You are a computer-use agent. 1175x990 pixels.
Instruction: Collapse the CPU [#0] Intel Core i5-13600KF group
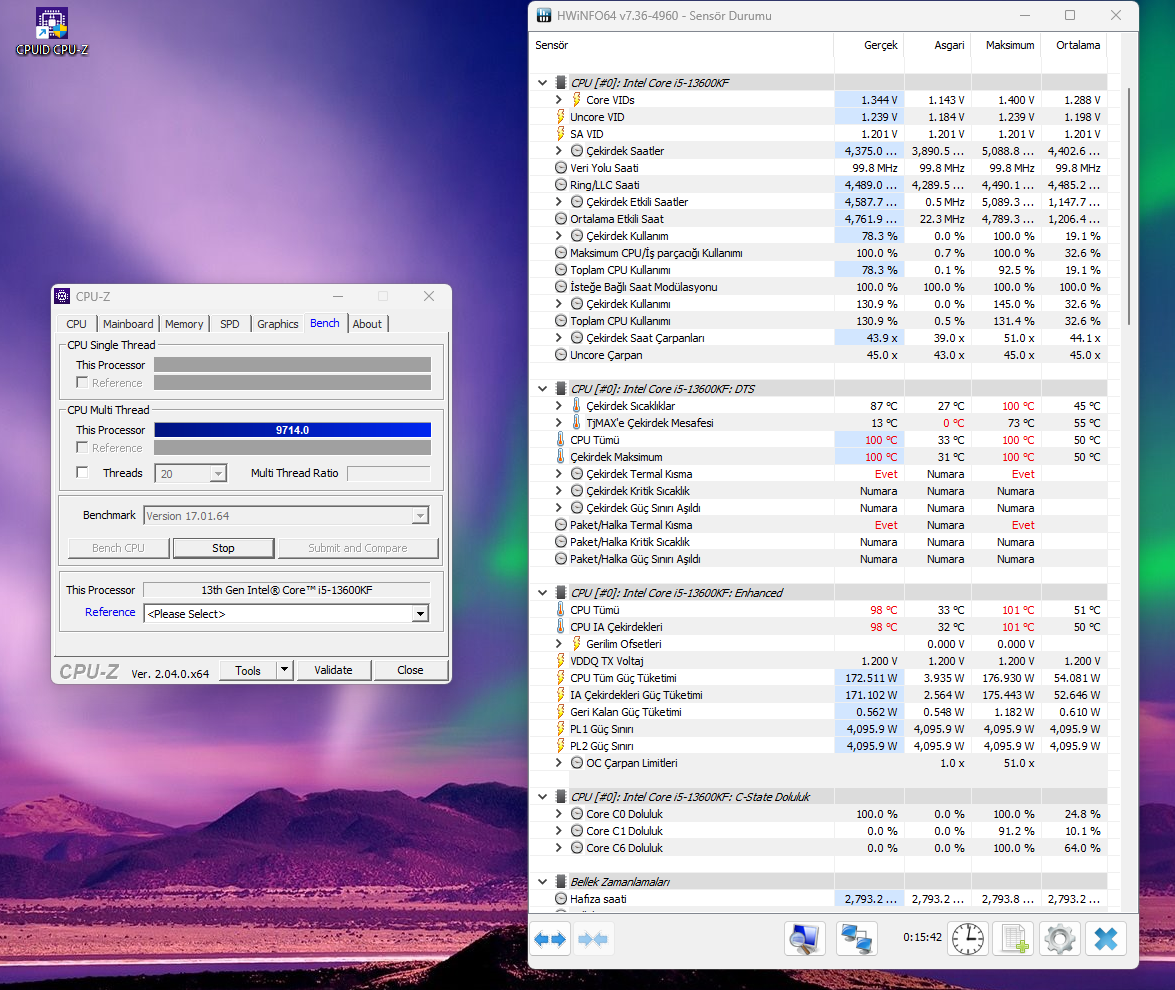543,82
